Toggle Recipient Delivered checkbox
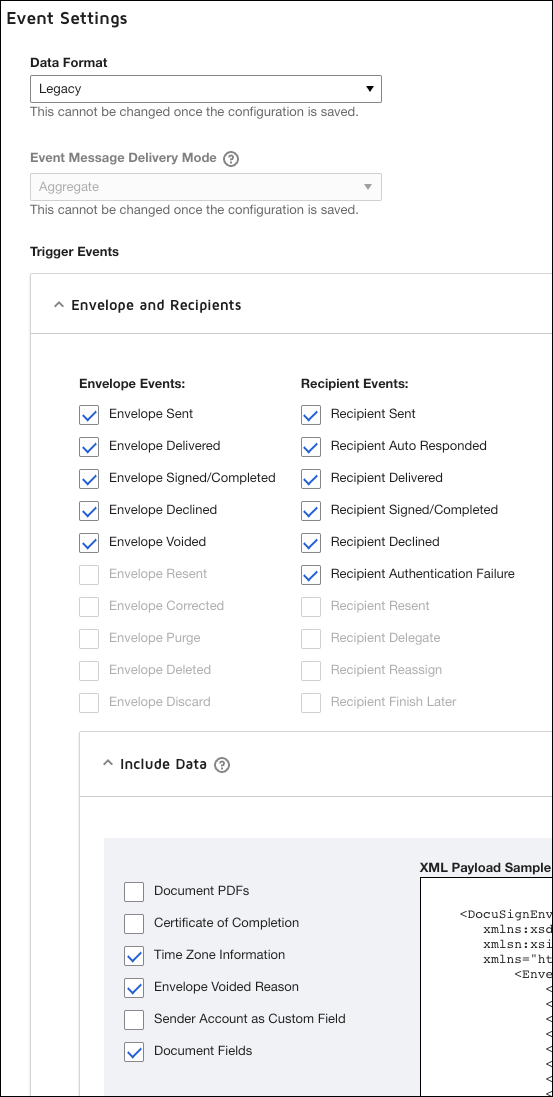The width and height of the screenshot is (553, 1097). [311, 479]
